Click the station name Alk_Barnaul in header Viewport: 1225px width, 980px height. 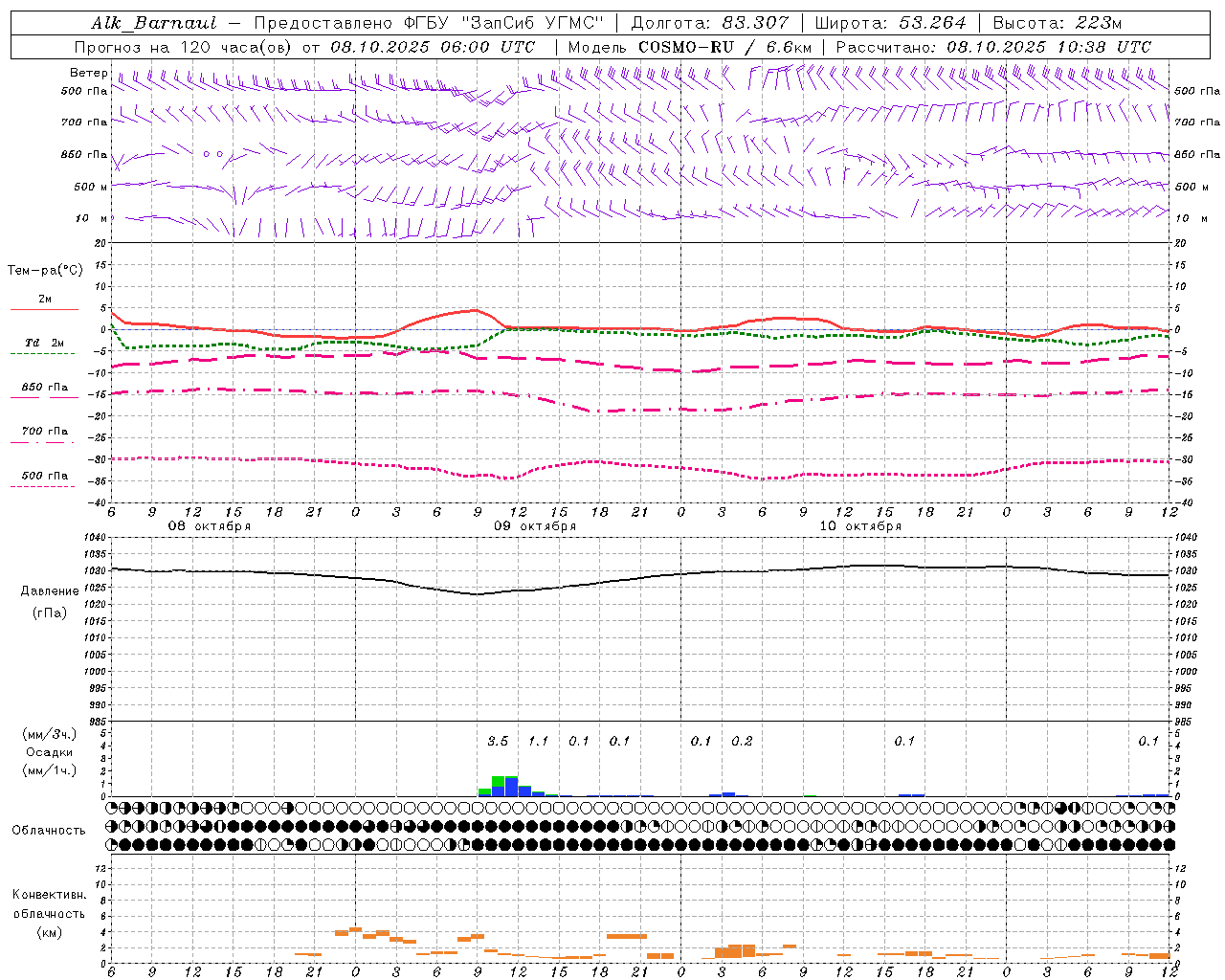tap(154, 23)
